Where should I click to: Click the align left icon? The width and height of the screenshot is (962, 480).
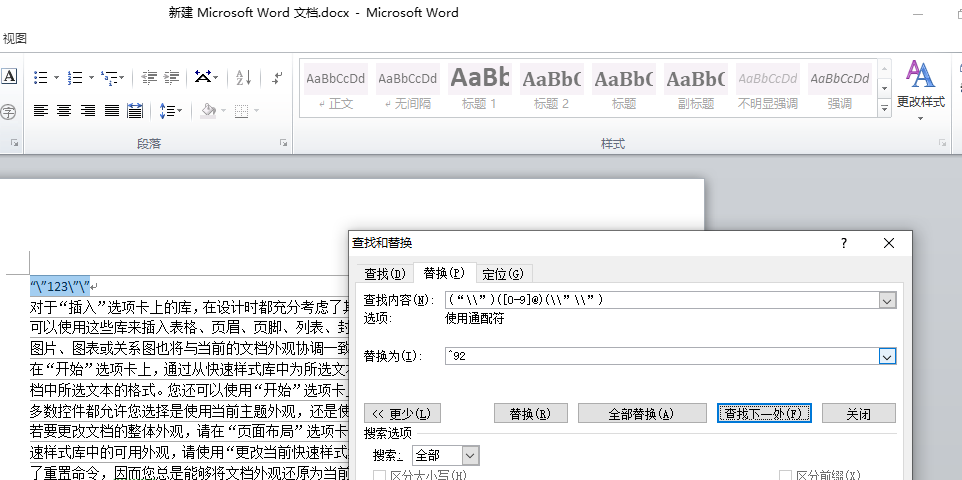tap(40, 110)
